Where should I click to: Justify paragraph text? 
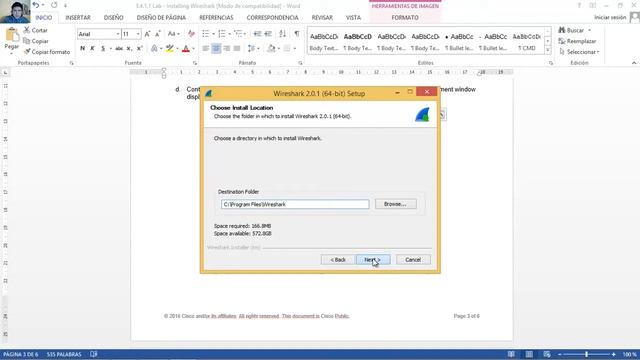click(237, 49)
